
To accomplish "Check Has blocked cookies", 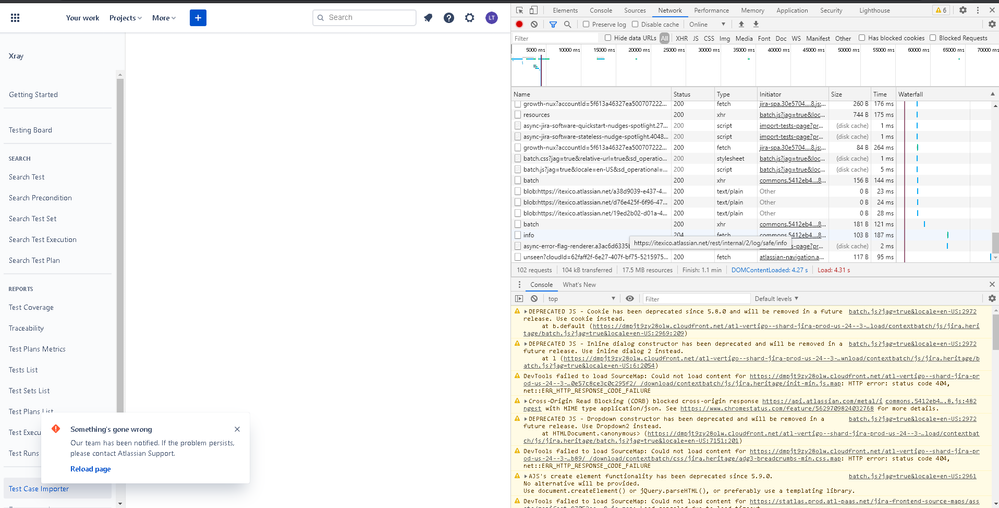I will click(862, 38).
